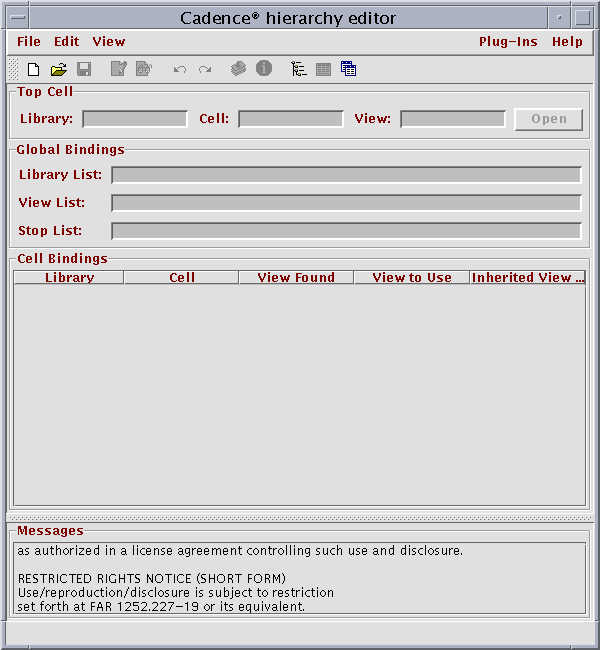Click the New configuration icon
This screenshot has width=600, height=650.
[33, 69]
